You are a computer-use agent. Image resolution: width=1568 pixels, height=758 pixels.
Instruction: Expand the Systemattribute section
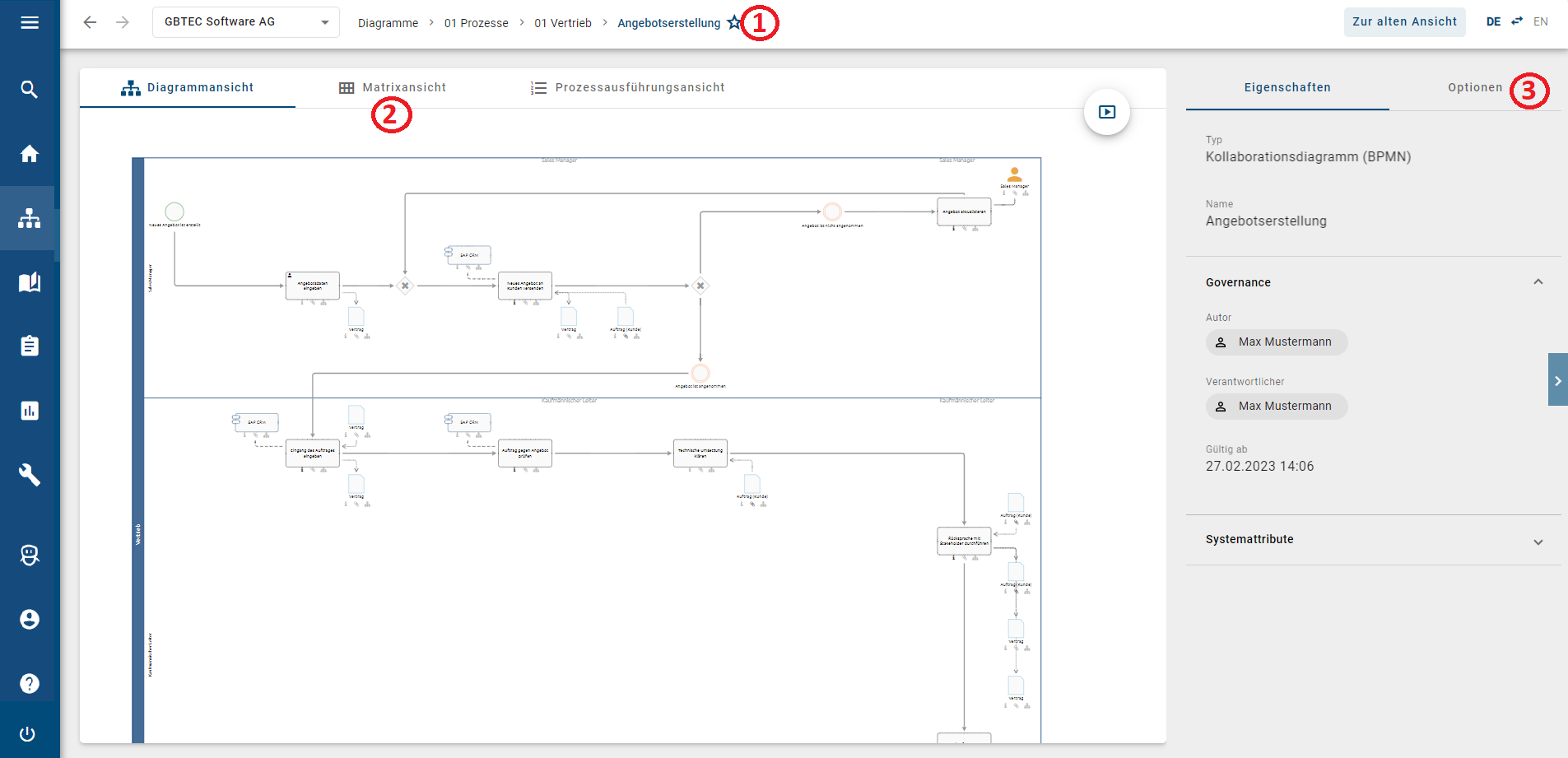point(1538,541)
